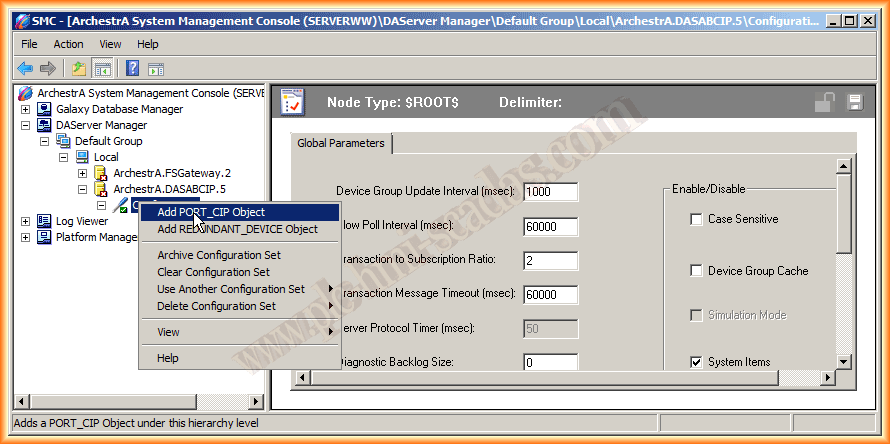Choose Archive Configuration Set menu entry

point(219,255)
